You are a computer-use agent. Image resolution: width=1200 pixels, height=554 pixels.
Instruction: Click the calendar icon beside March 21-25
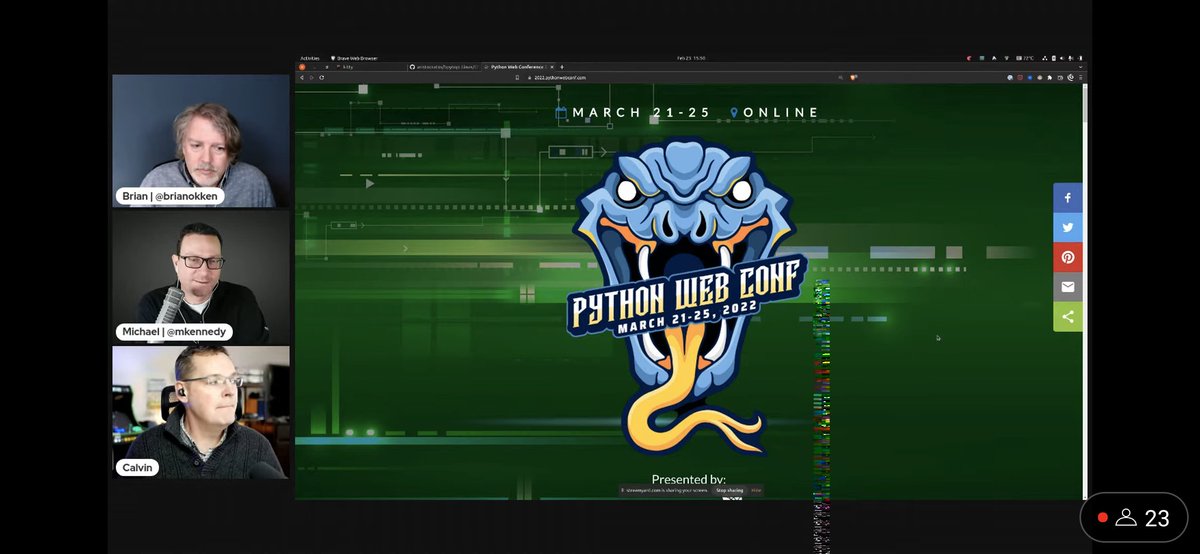pyautogui.click(x=562, y=113)
